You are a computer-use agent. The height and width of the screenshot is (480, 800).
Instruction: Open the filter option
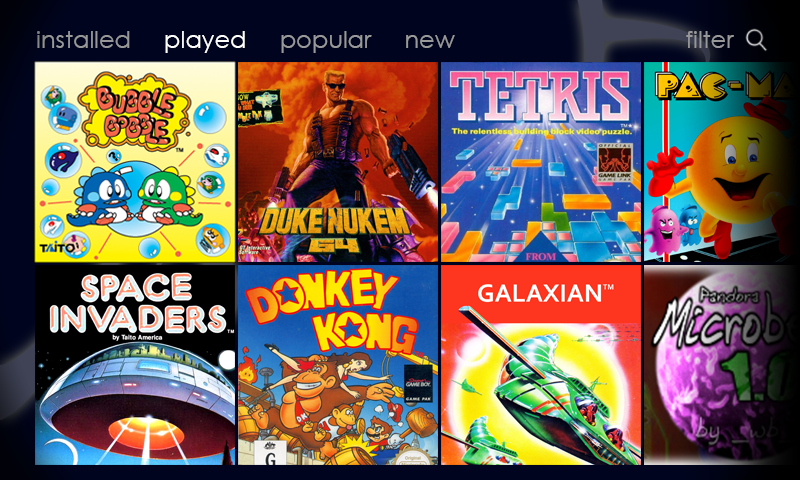(710, 40)
